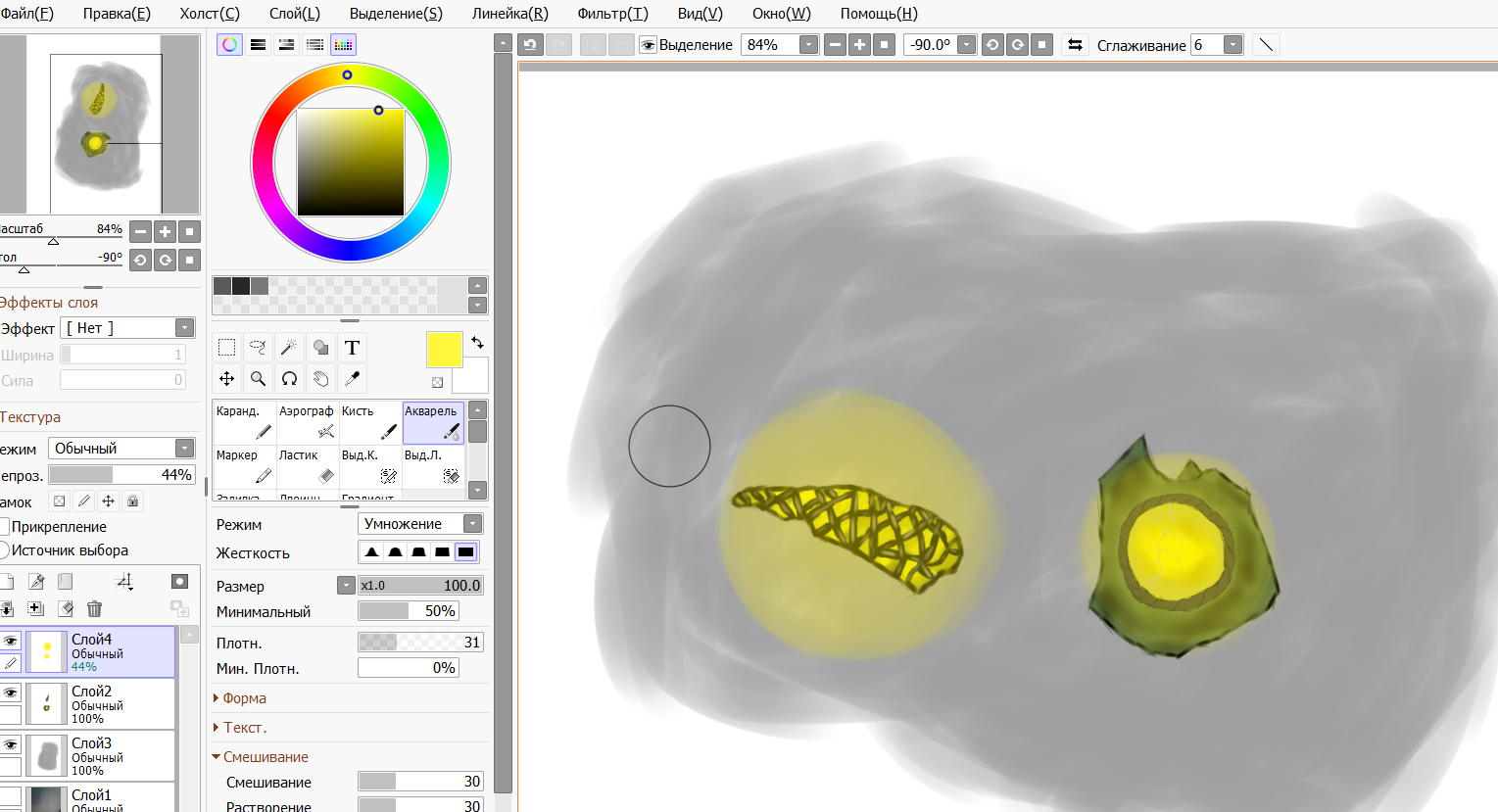Select the Маркер marker tool
1498x812 pixels.
pos(244,467)
